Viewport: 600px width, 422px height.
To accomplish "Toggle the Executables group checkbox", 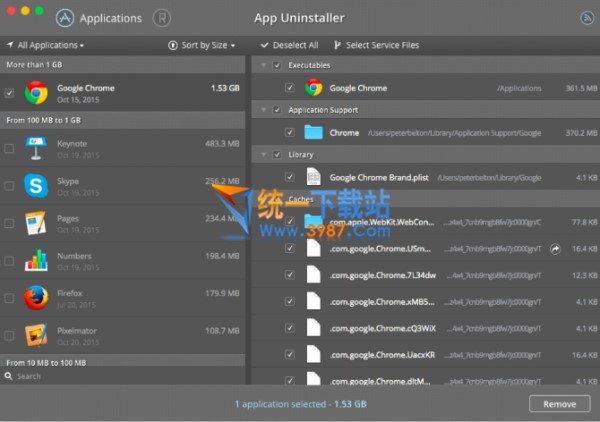I will [x=277, y=65].
